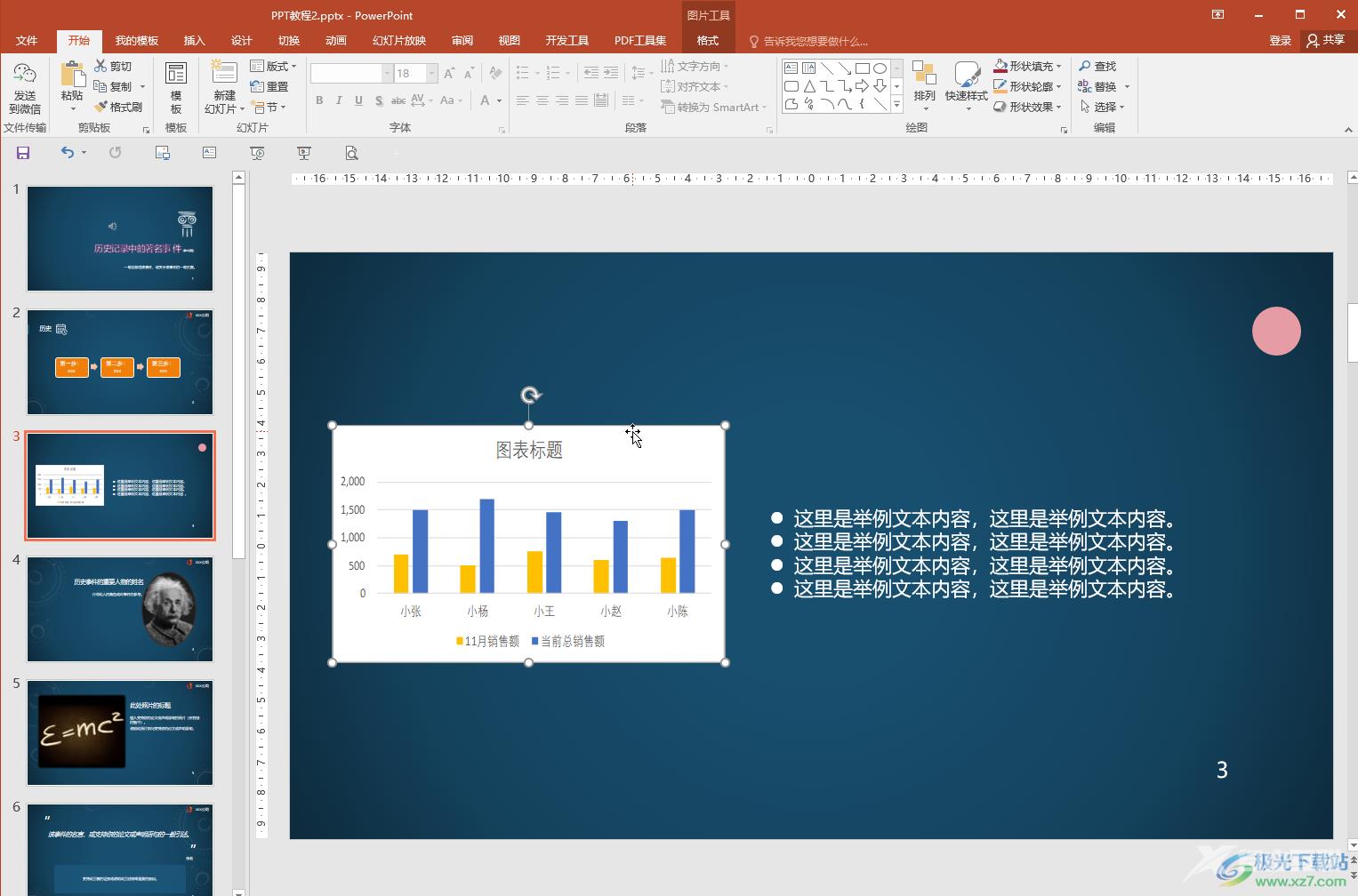The width and height of the screenshot is (1358, 896).
Task: Open the Shape Outline dropdown
Action: click(x=1028, y=87)
